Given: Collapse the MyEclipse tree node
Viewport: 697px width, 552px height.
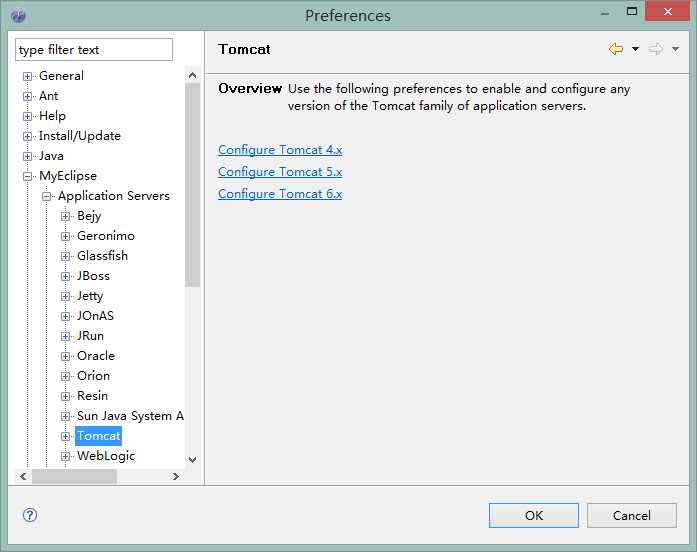Looking at the screenshot, I should 28,176.
